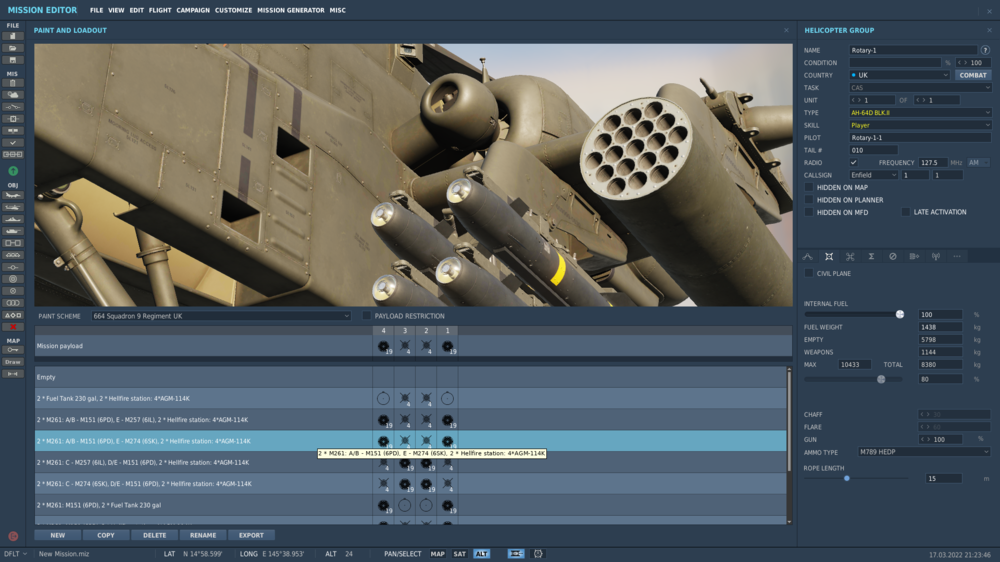Tick the Civil Plane checkbox

coord(809,273)
